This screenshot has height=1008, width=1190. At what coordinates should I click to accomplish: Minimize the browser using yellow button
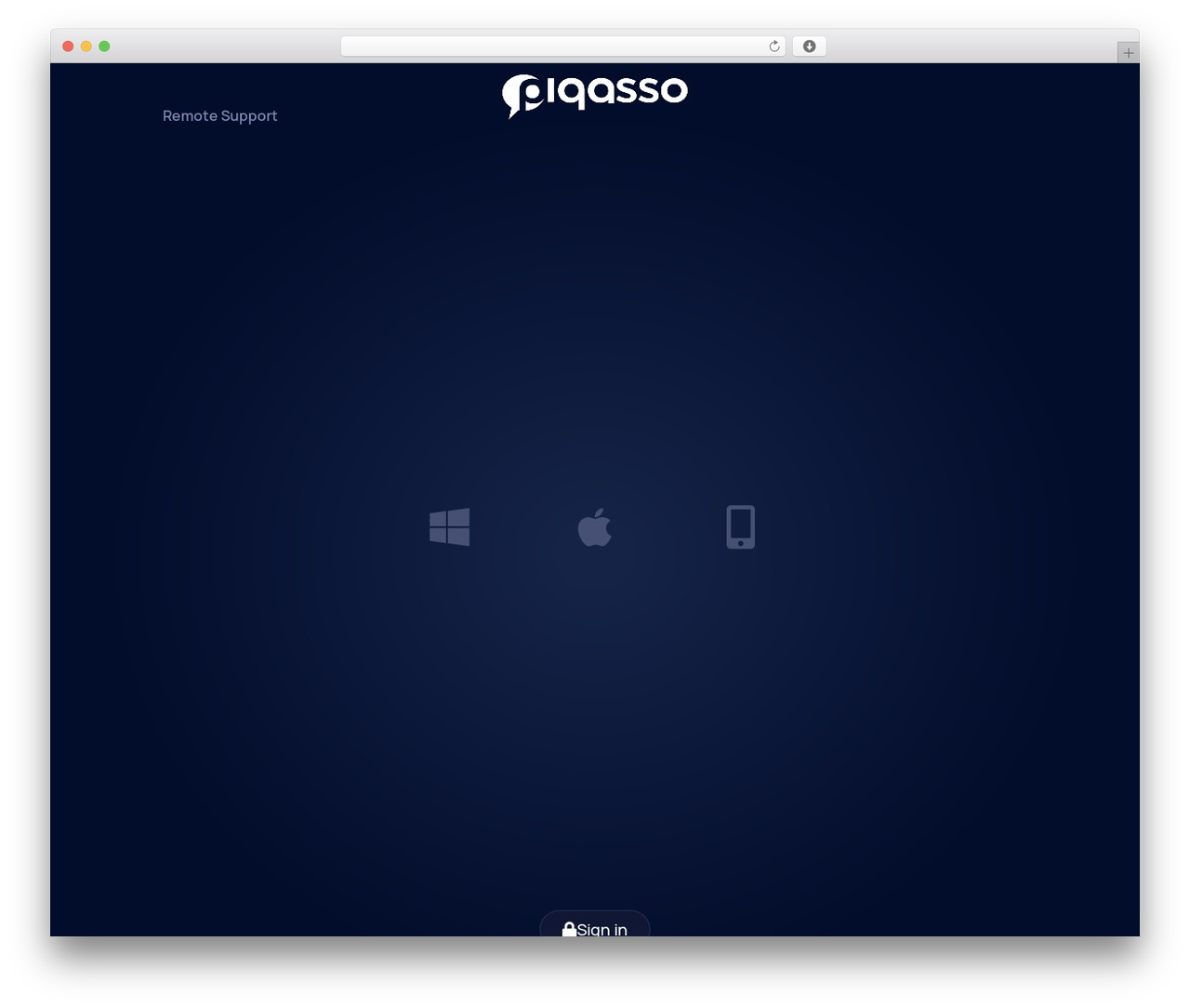(x=86, y=46)
